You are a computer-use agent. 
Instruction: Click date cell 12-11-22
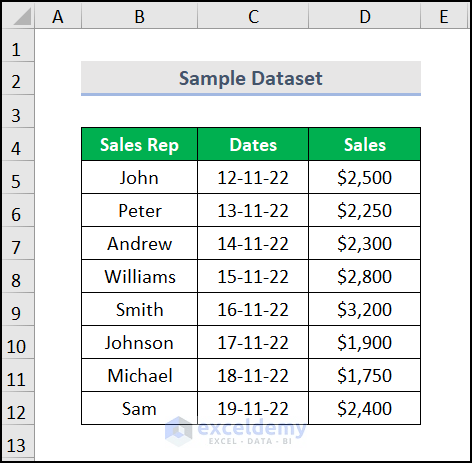click(x=253, y=177)
